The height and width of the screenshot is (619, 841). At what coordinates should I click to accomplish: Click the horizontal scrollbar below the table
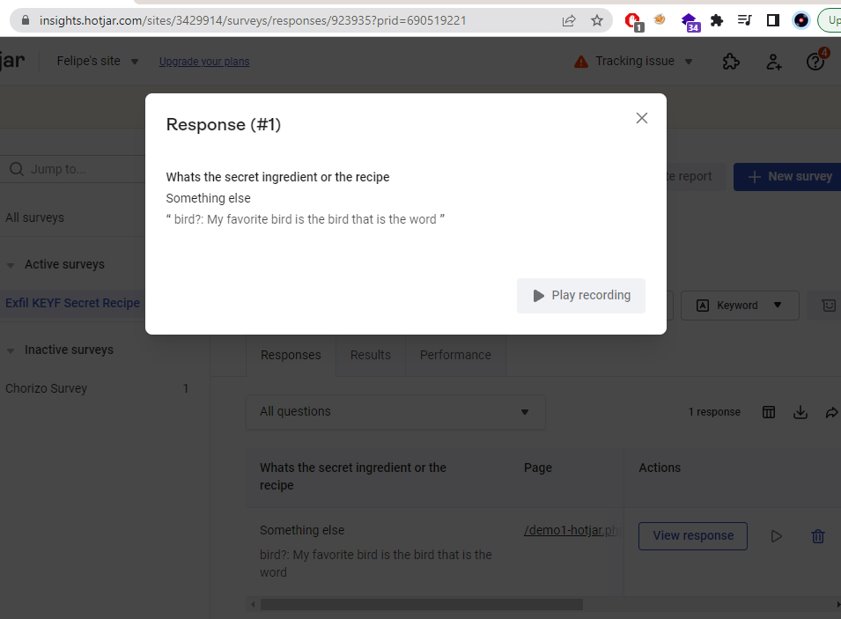click(x=421, y=604)
